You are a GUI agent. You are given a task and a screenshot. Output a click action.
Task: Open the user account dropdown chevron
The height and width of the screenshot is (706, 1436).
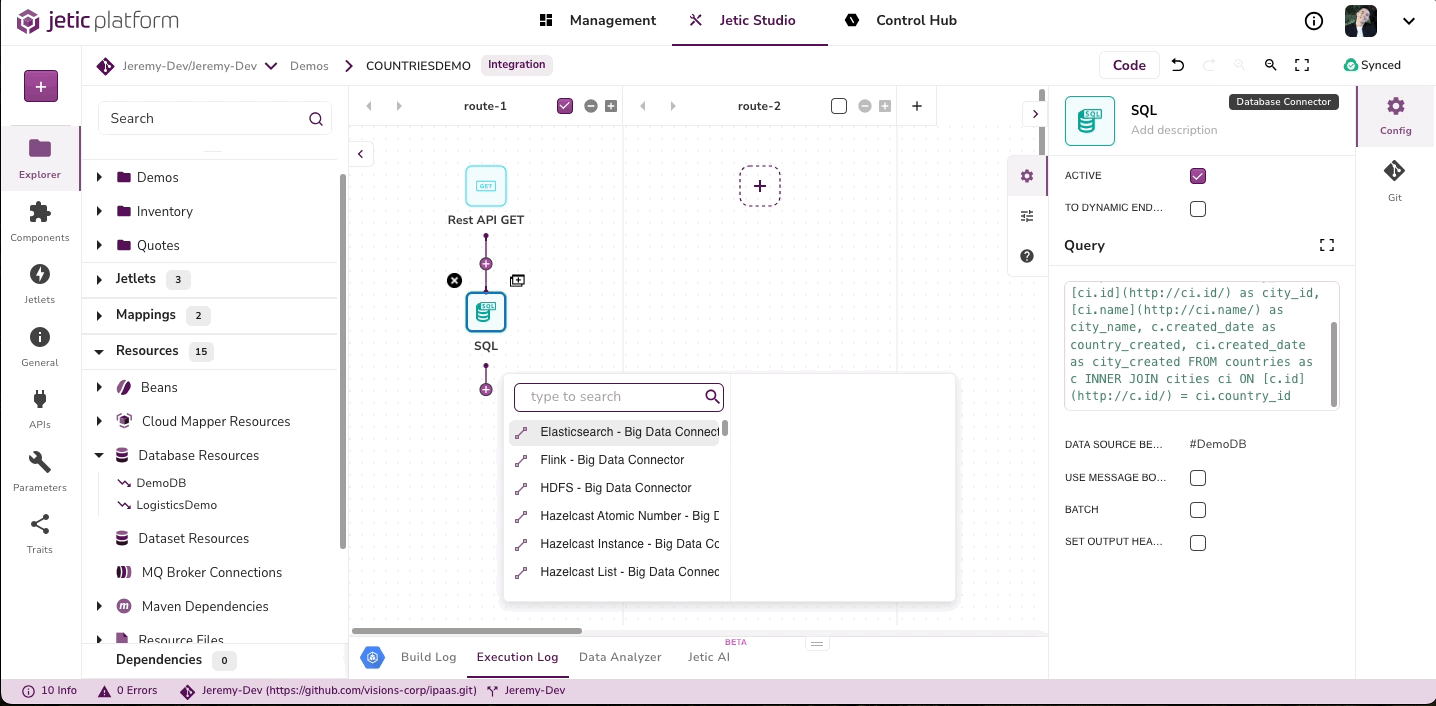(1408, 21)
